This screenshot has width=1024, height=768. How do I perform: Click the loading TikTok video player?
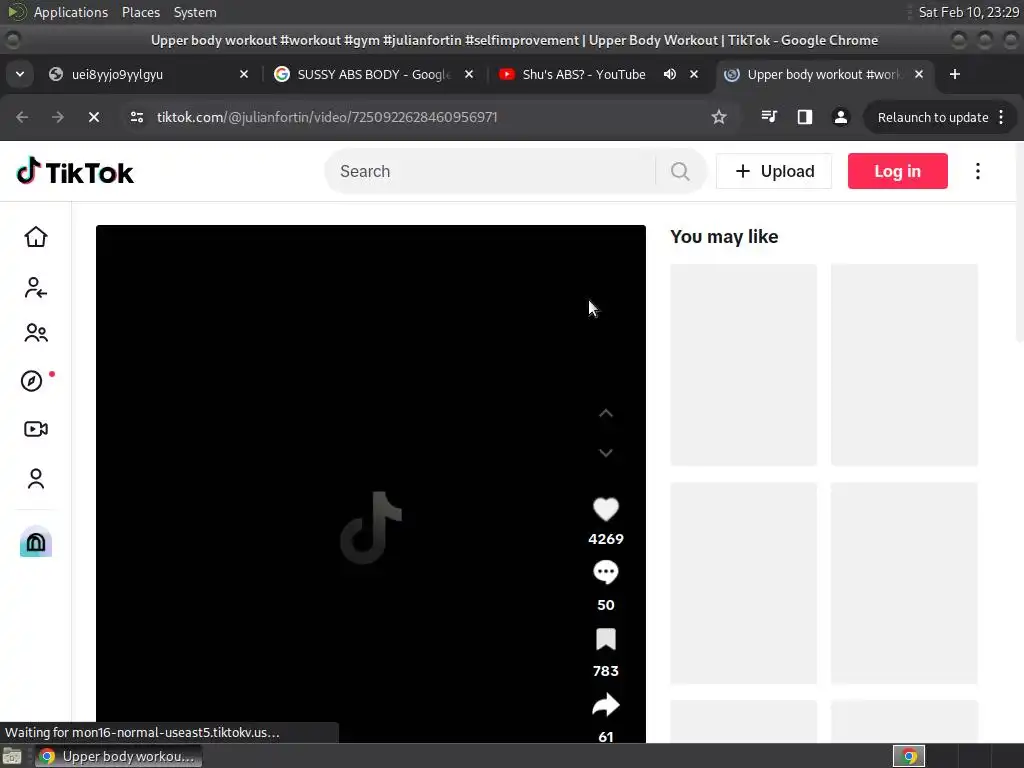tap(370, 484)
